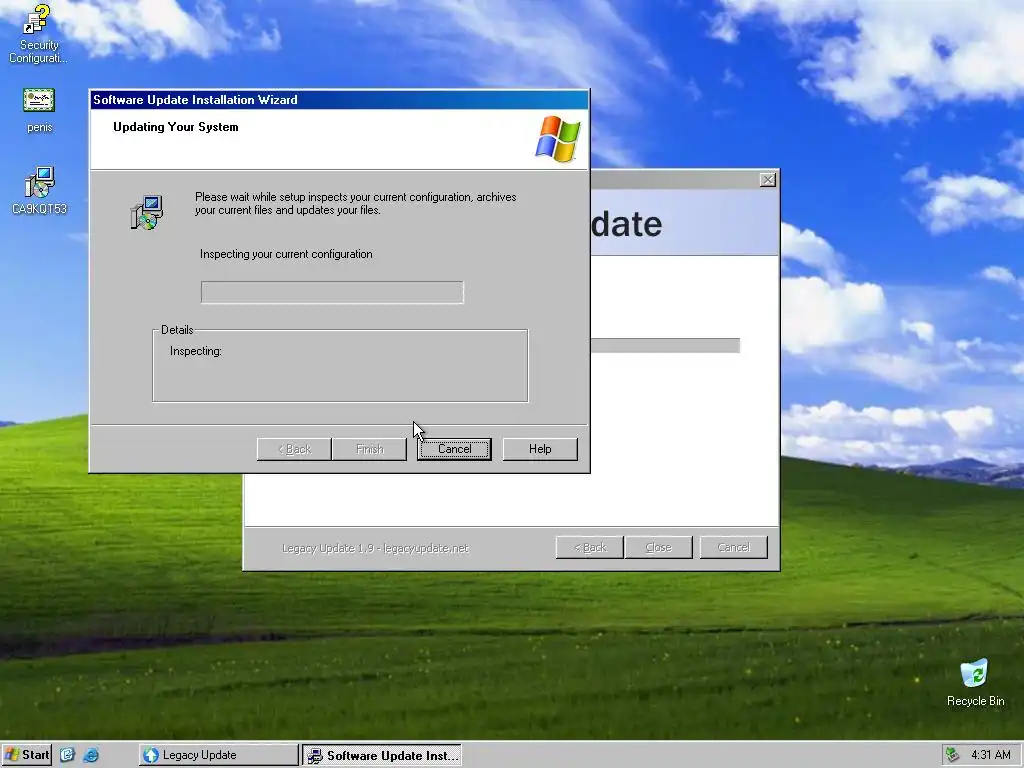
Task: Switch to Legacy Update taskbar button
Action: [x=218, y=755]
